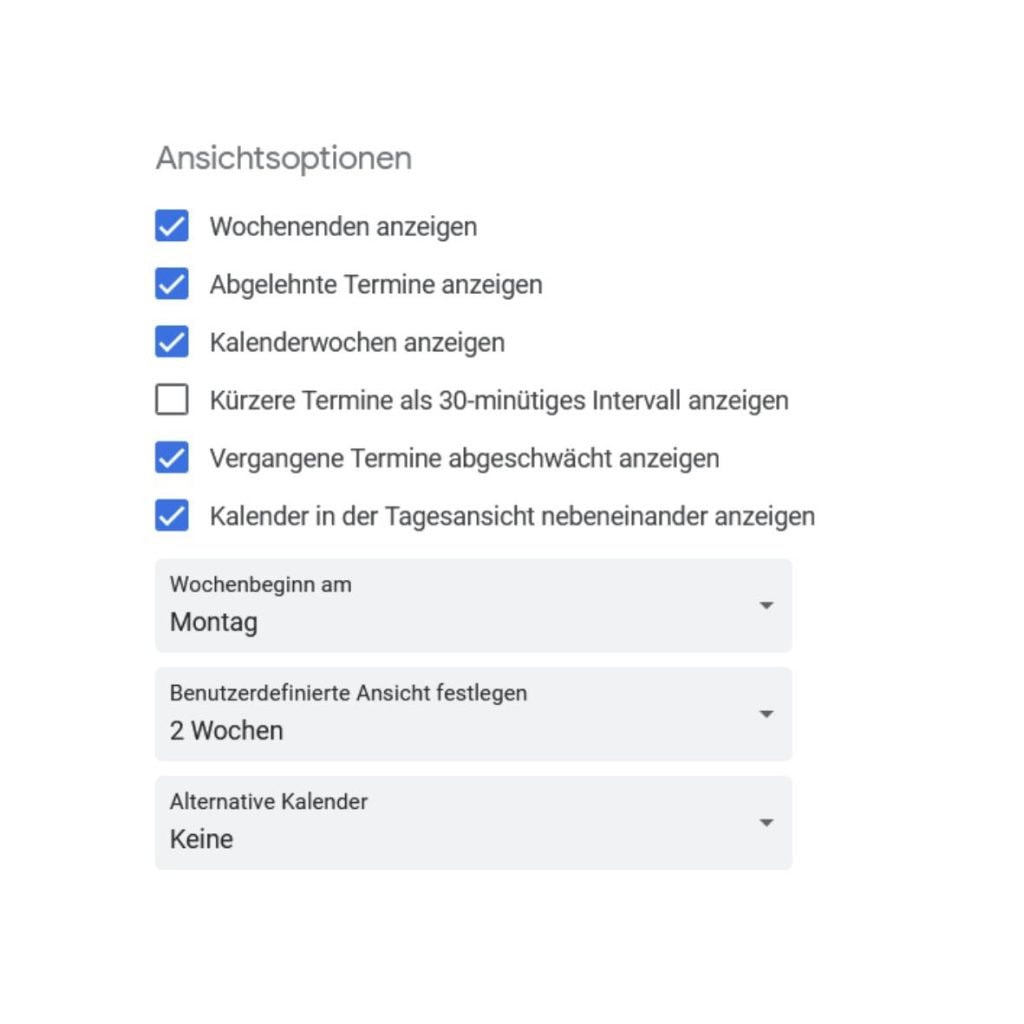
Task: Click the Alternative Kalender dropdown arrow
Action: pyautogui.click(x=767, y=822)
